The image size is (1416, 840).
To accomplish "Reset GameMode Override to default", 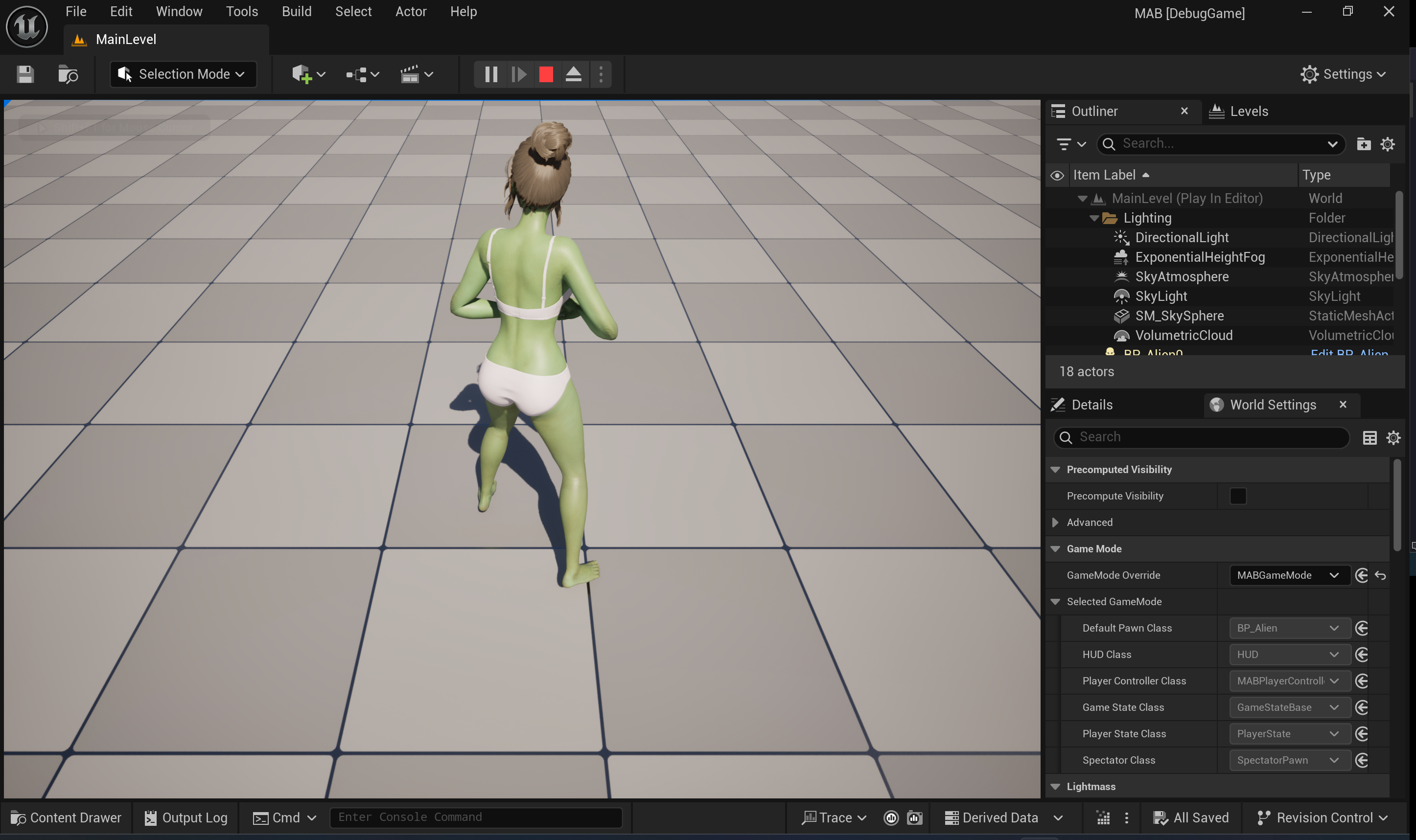I will coord(1380,576).
